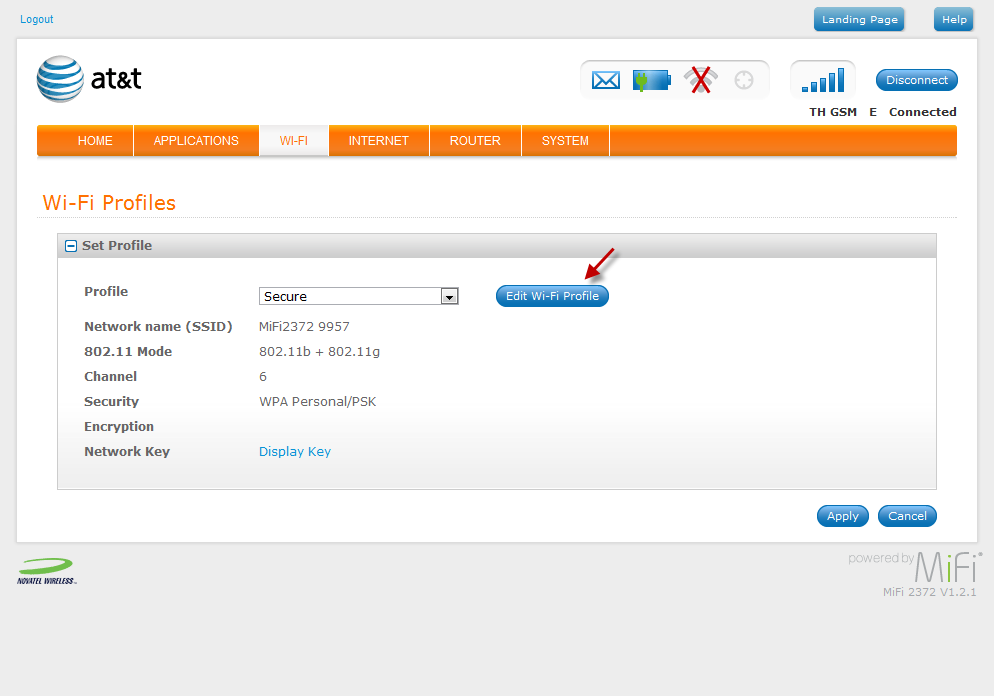The height and width of the screenshot is (696, 994).
Task: Click the TH GSM network label
Action: pos(833,112)
